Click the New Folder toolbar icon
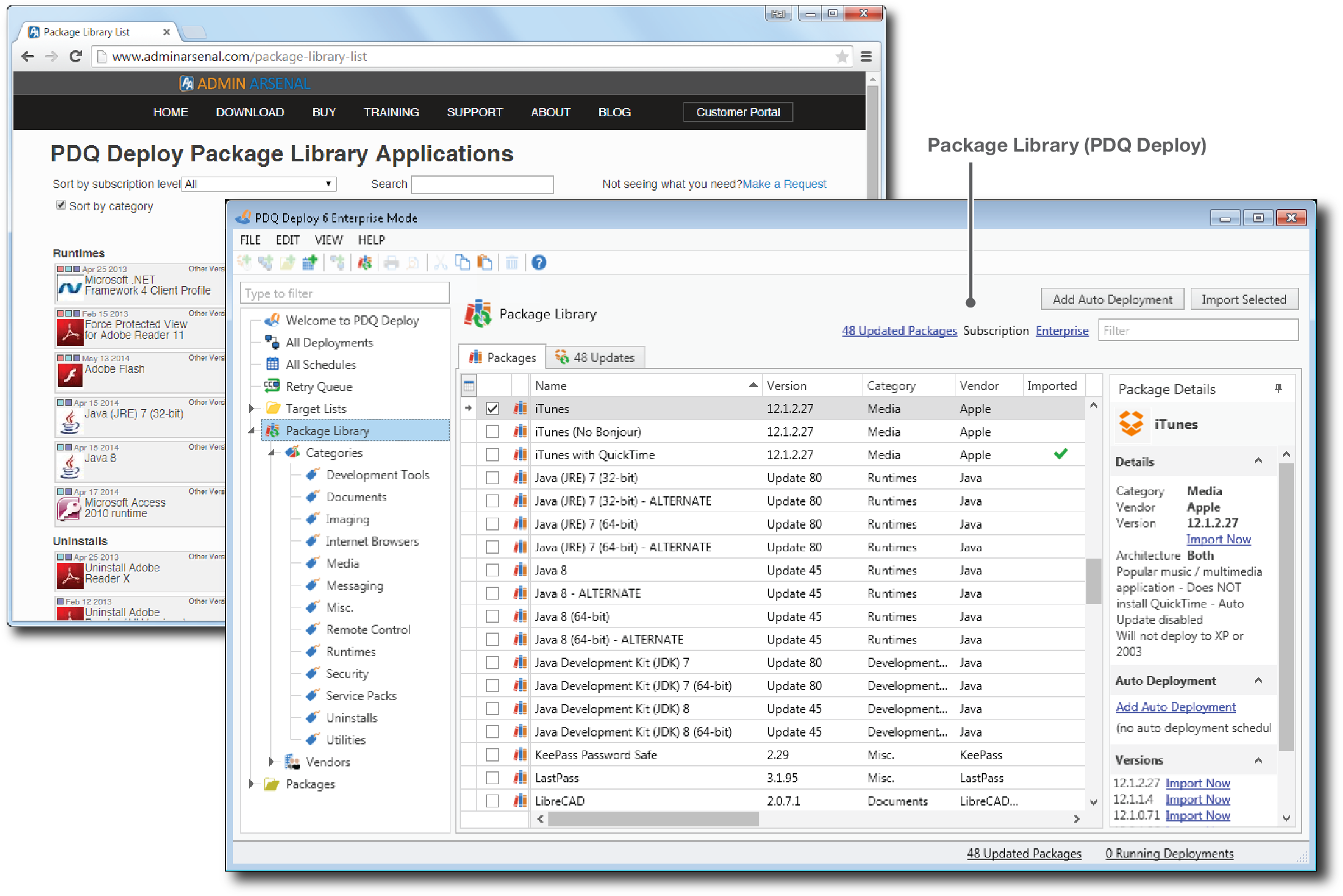This screenshot has width=1343, height=896. point(287,263)
